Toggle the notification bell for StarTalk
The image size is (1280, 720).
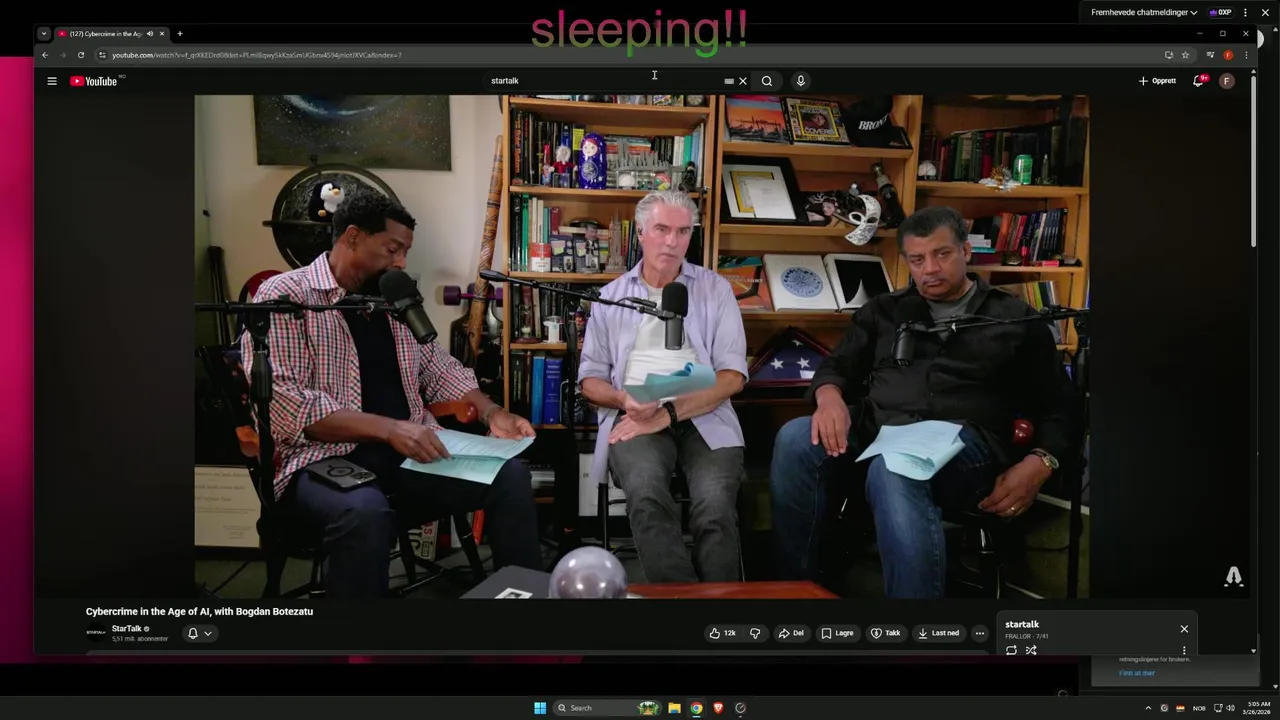[200, 633]
